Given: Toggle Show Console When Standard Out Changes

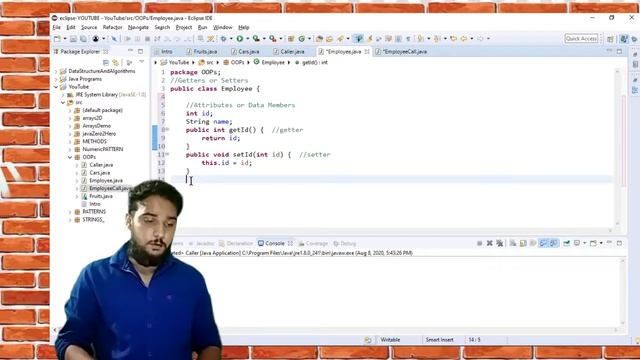Looking at the screenshot, I should pyautogui.click(x=543, y=243).
